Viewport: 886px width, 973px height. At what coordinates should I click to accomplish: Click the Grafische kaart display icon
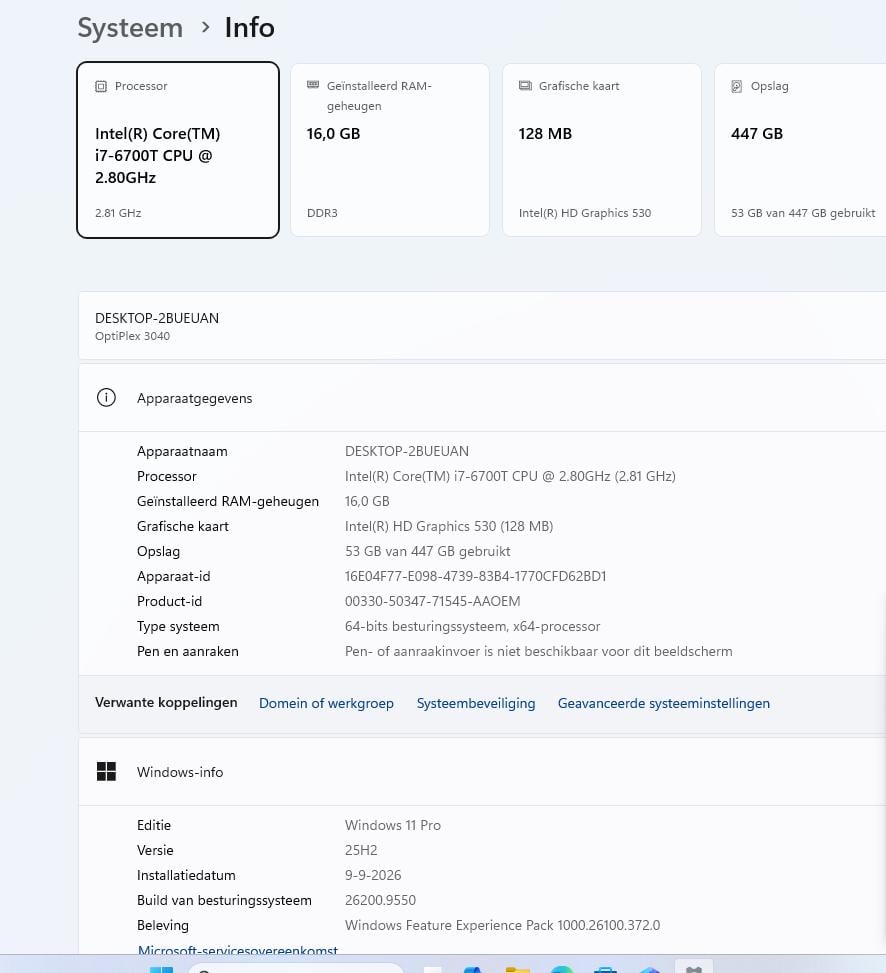pos(525,86)
